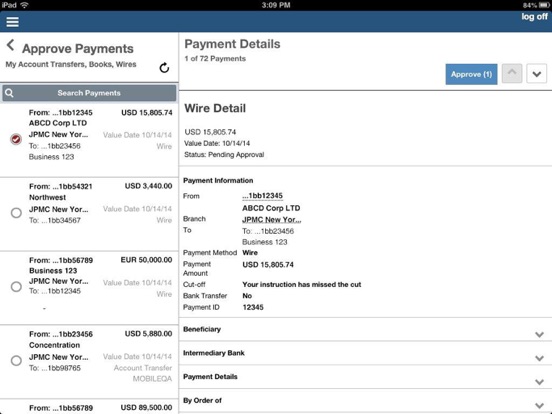Refresh the payments list
Screen dimensions: 552x414
[x=164, y=68]
